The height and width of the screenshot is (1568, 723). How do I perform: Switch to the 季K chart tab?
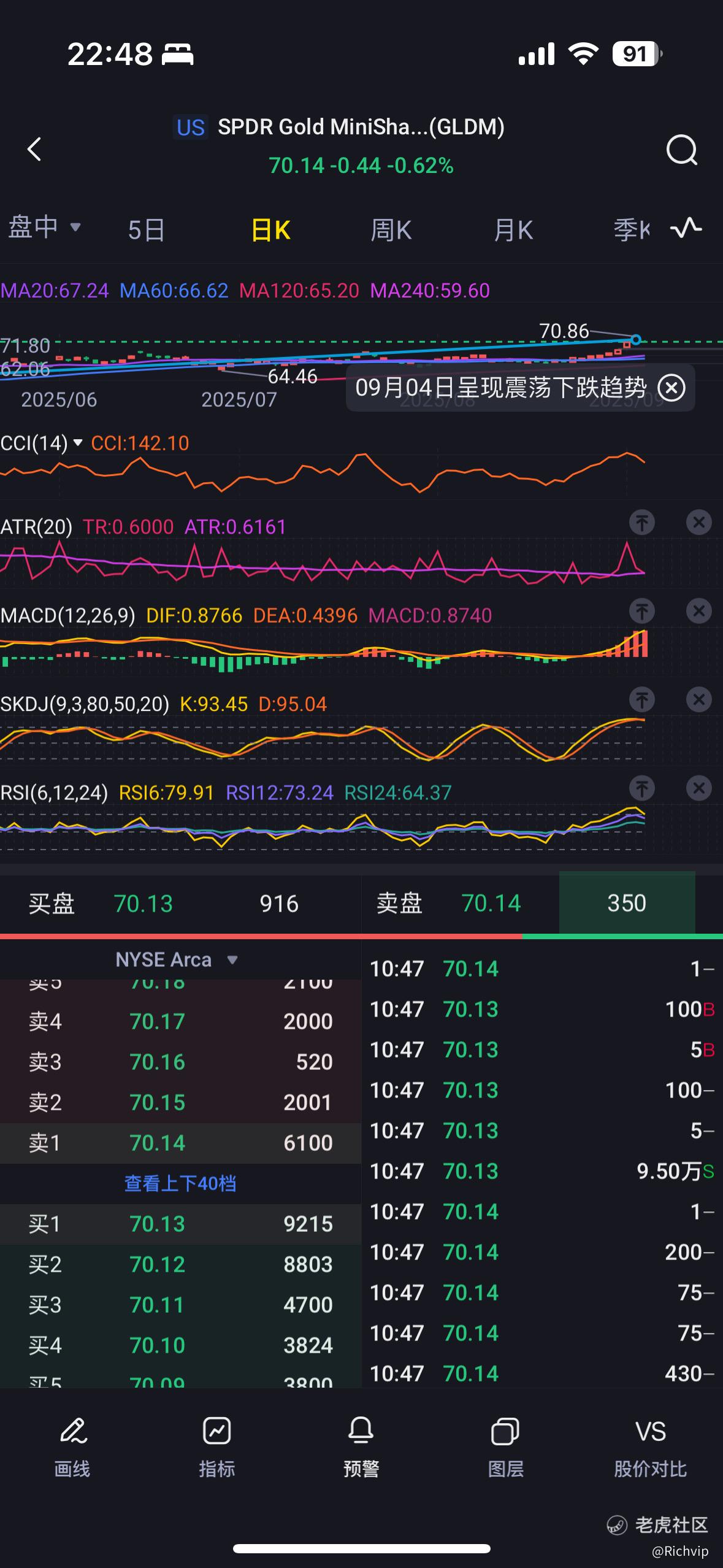(x=632, y=231)
